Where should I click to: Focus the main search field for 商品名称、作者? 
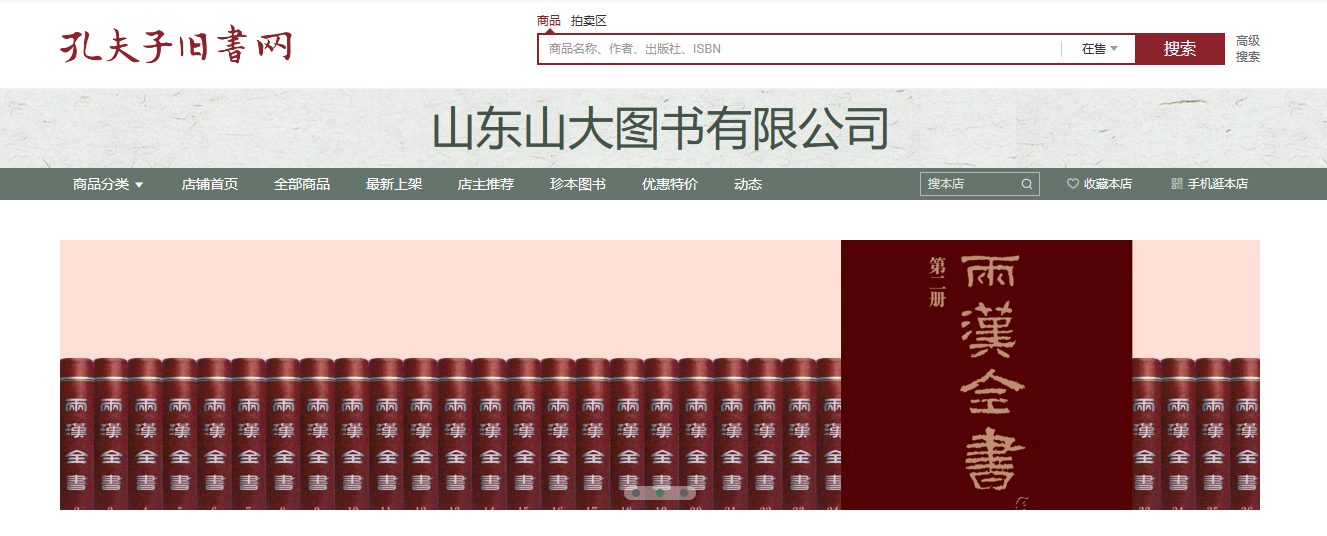click(800, 49)
